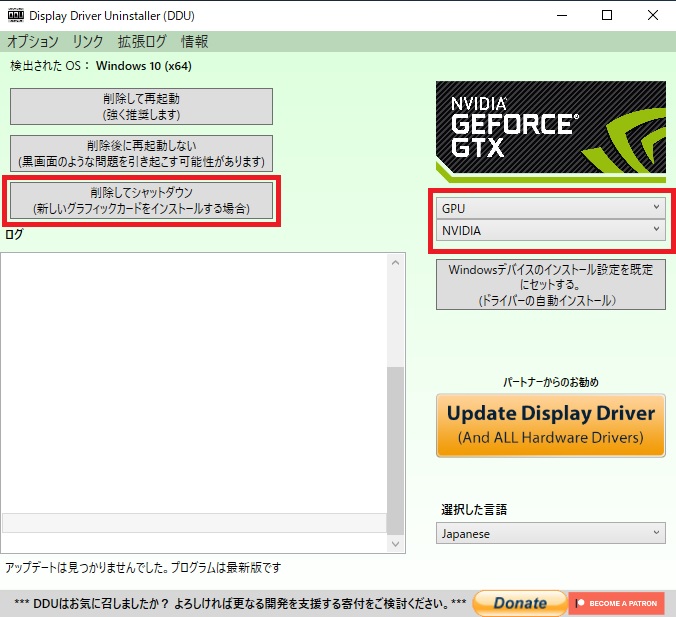676x617 pixels.
Task: Click the パートナーからのお勧め label
Action: pyautogui.click(x=551, y=382)
